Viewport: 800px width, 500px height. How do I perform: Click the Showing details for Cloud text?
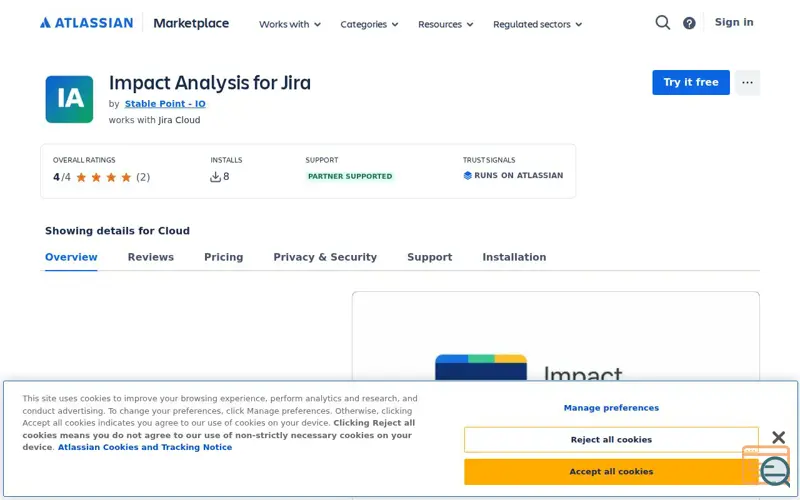(x=117, y=231)
